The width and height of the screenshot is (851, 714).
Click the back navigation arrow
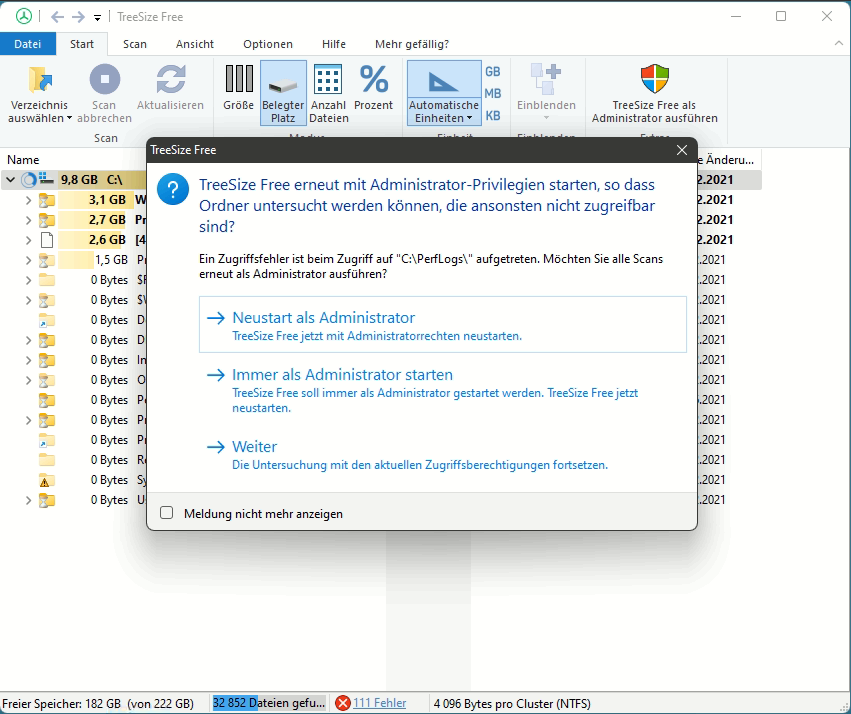pos(58,17)
